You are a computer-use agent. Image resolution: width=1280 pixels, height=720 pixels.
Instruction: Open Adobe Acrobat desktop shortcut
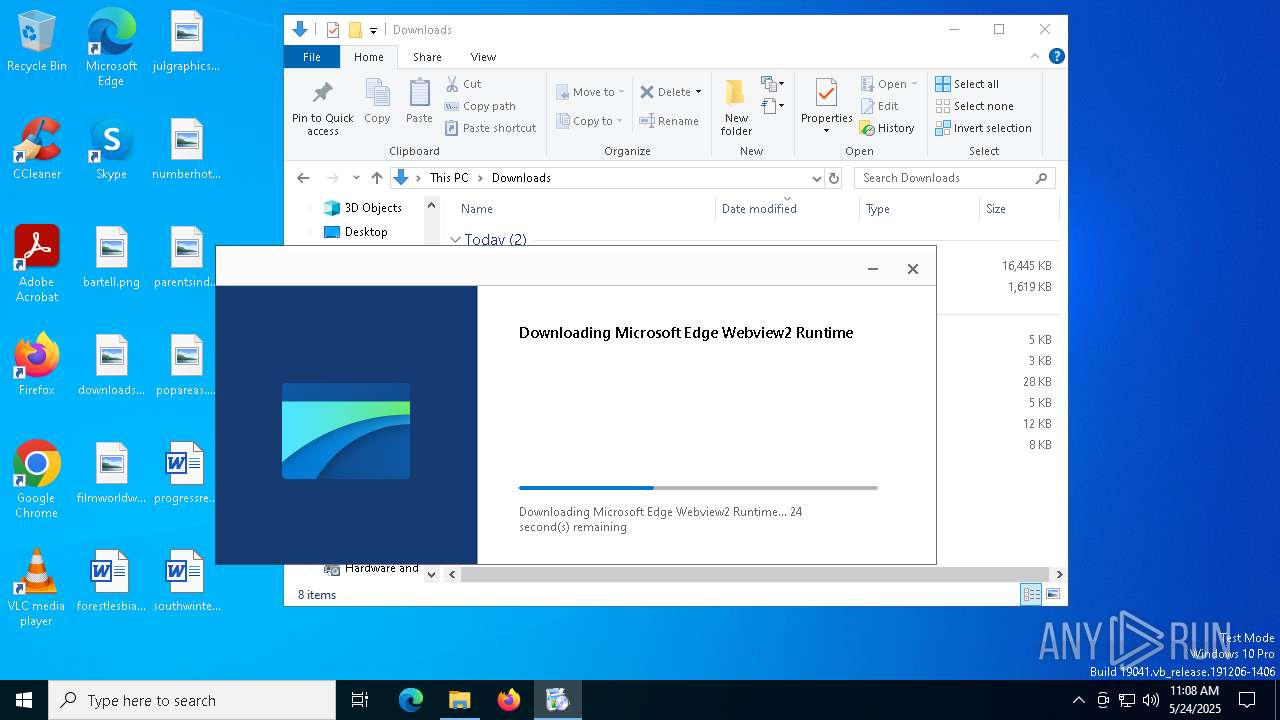click(x=37, y=264)
